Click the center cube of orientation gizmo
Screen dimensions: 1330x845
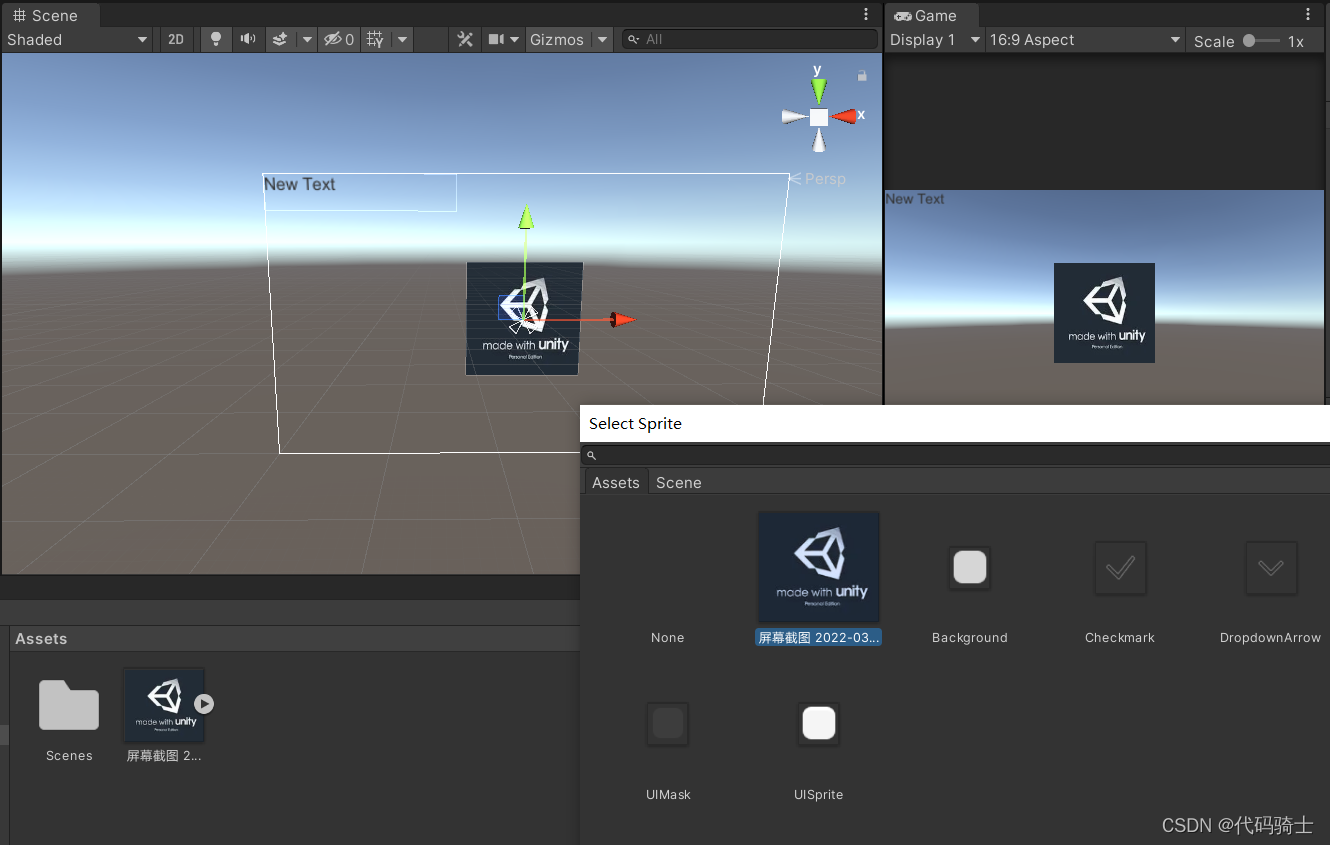819,117
